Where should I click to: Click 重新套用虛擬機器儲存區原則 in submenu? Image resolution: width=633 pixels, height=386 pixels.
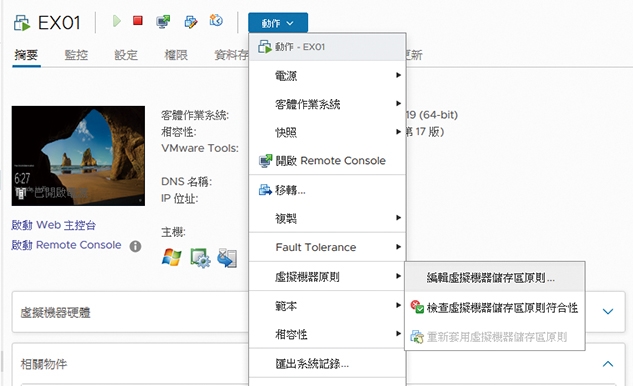[x=495, y=337]
